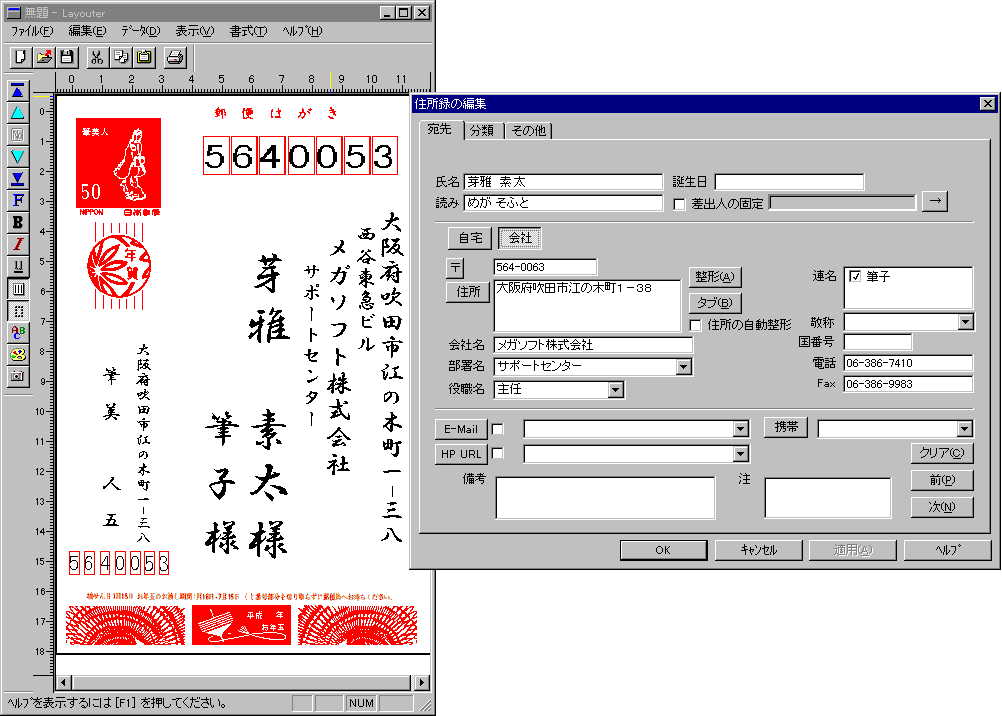This screenshot has width=1002, height=716.
Task: Click the Cut scissors icon
Action: [97, 57]
